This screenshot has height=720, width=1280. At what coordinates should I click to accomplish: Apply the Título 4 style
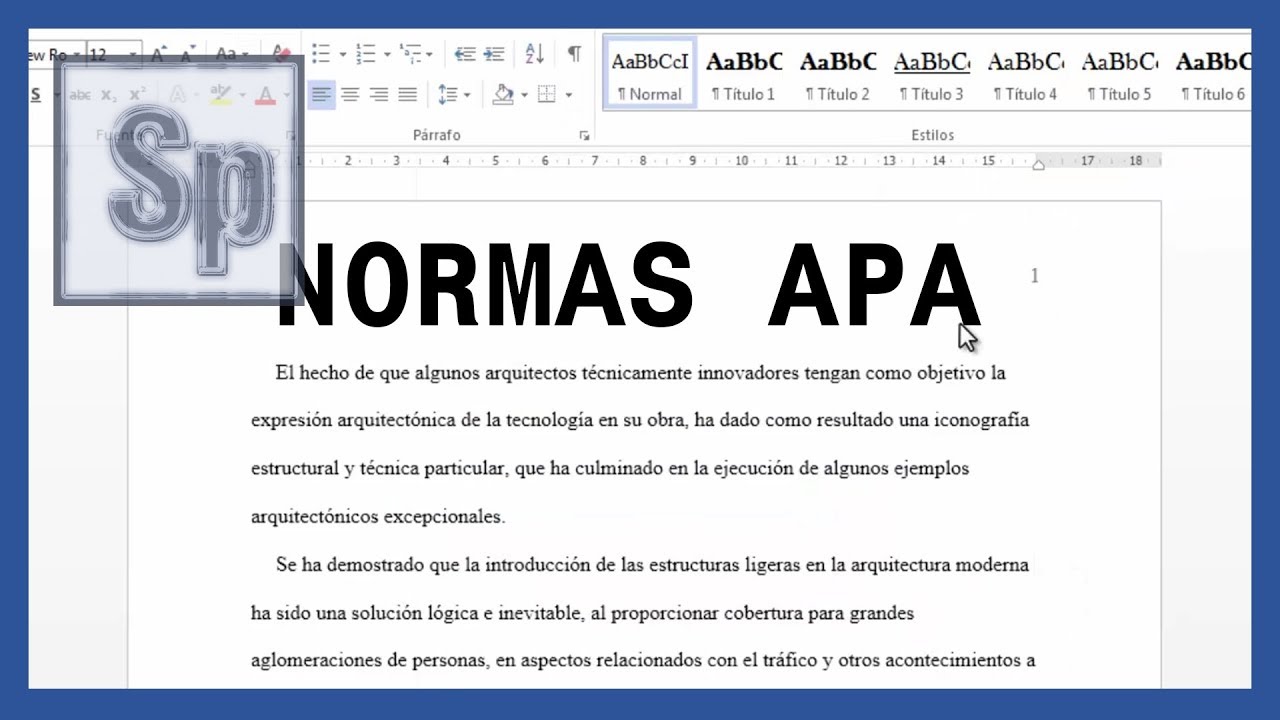(1026, 76)
